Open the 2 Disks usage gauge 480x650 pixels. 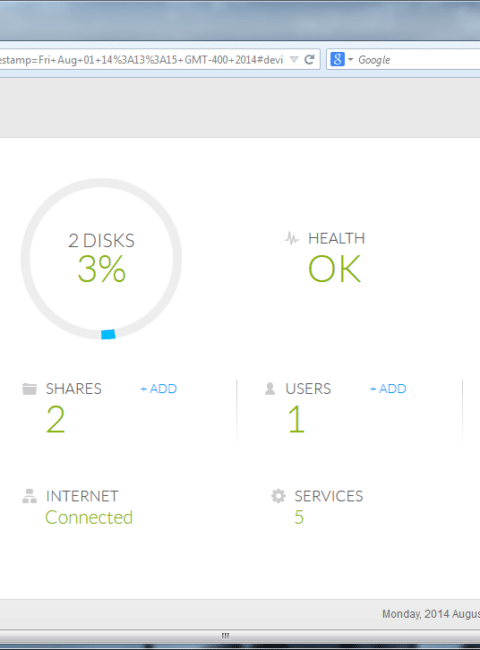101,258
